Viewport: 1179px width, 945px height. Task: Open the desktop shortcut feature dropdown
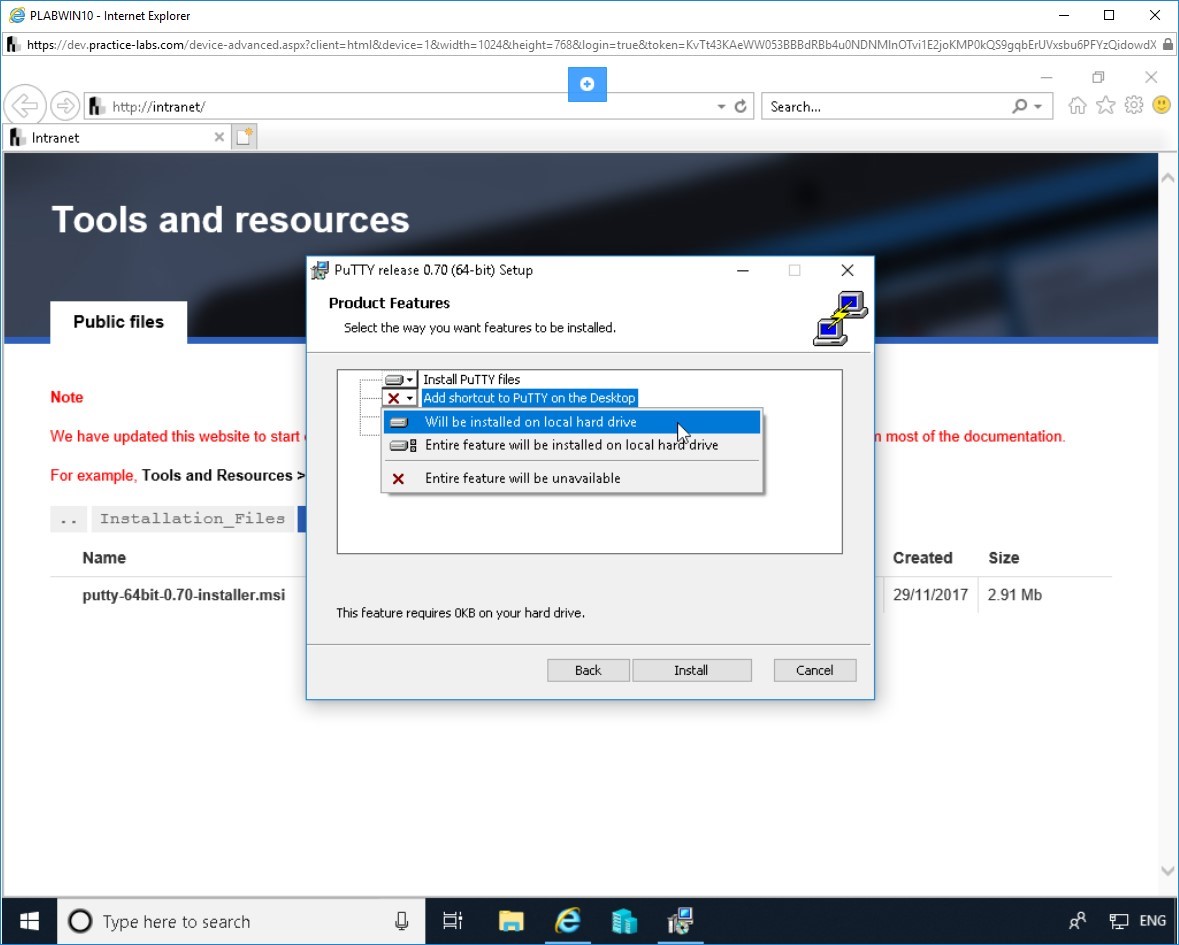(399, 398)
